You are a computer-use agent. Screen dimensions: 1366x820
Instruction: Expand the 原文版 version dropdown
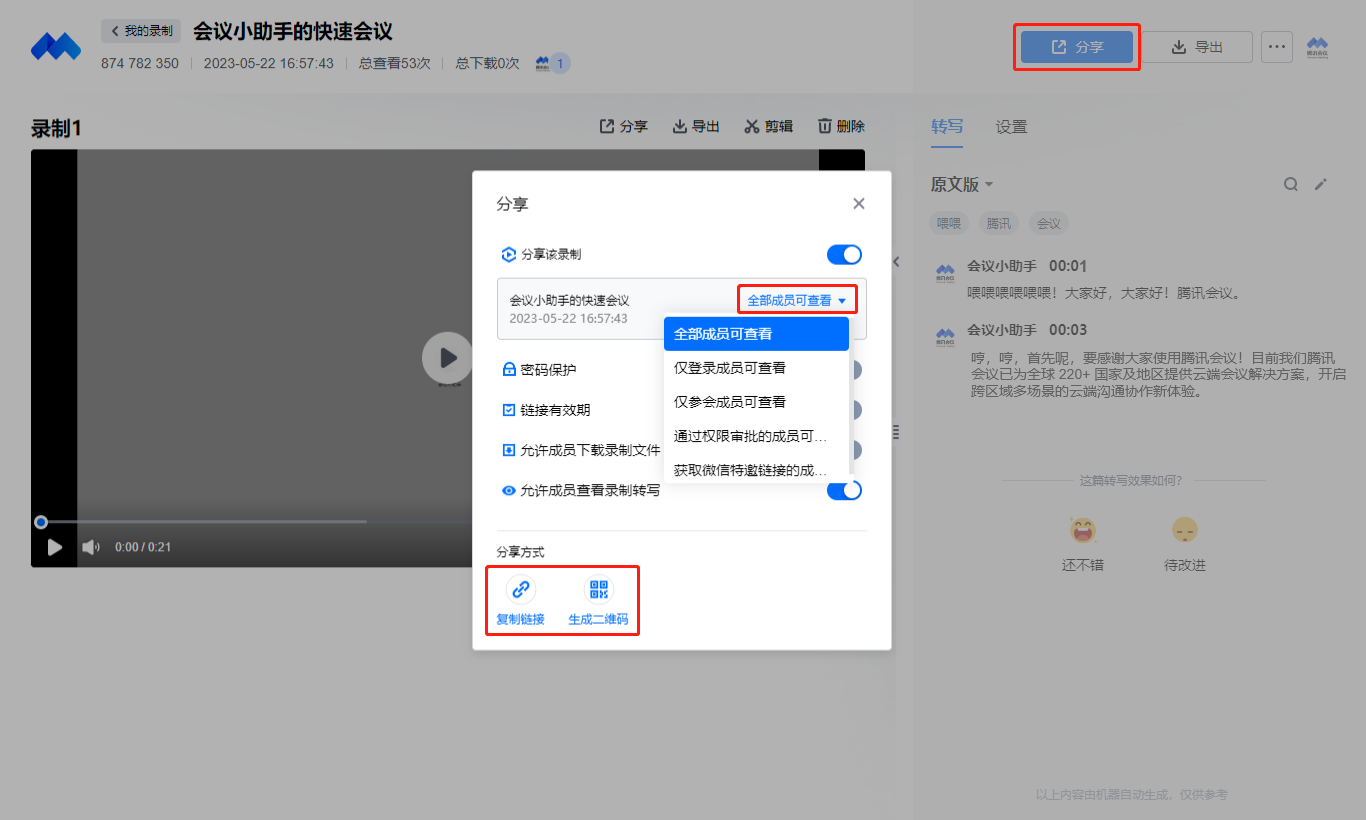962,185
